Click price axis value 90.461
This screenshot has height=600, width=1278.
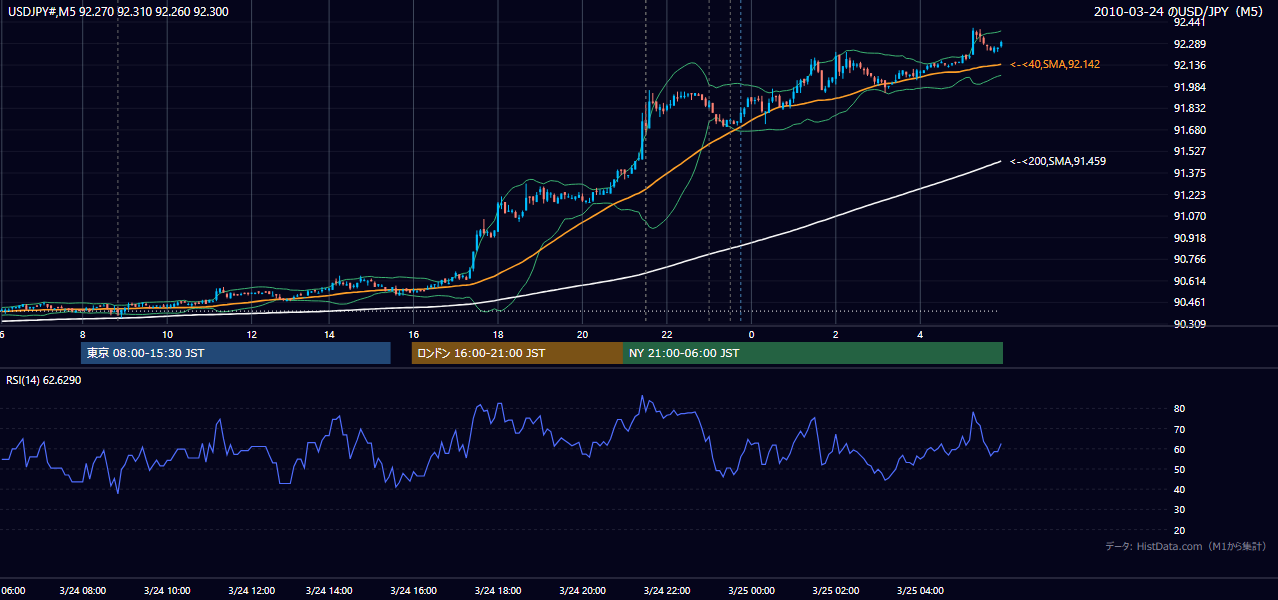pyautogui.click(x=1190, y=302)
